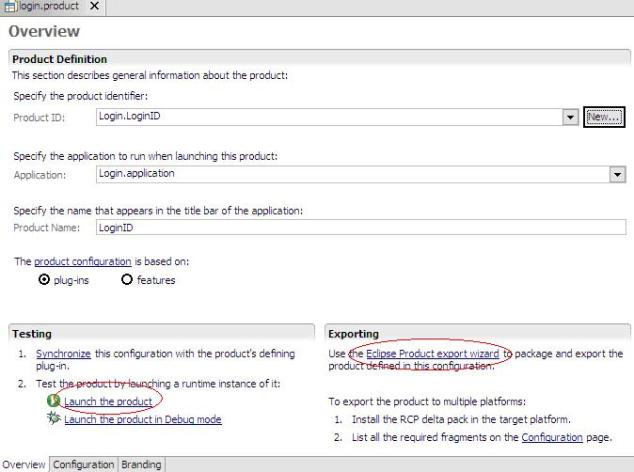Click the Launch the product link
The width and height of the screenshot is (634, 472).
click(x=108, y=402)
